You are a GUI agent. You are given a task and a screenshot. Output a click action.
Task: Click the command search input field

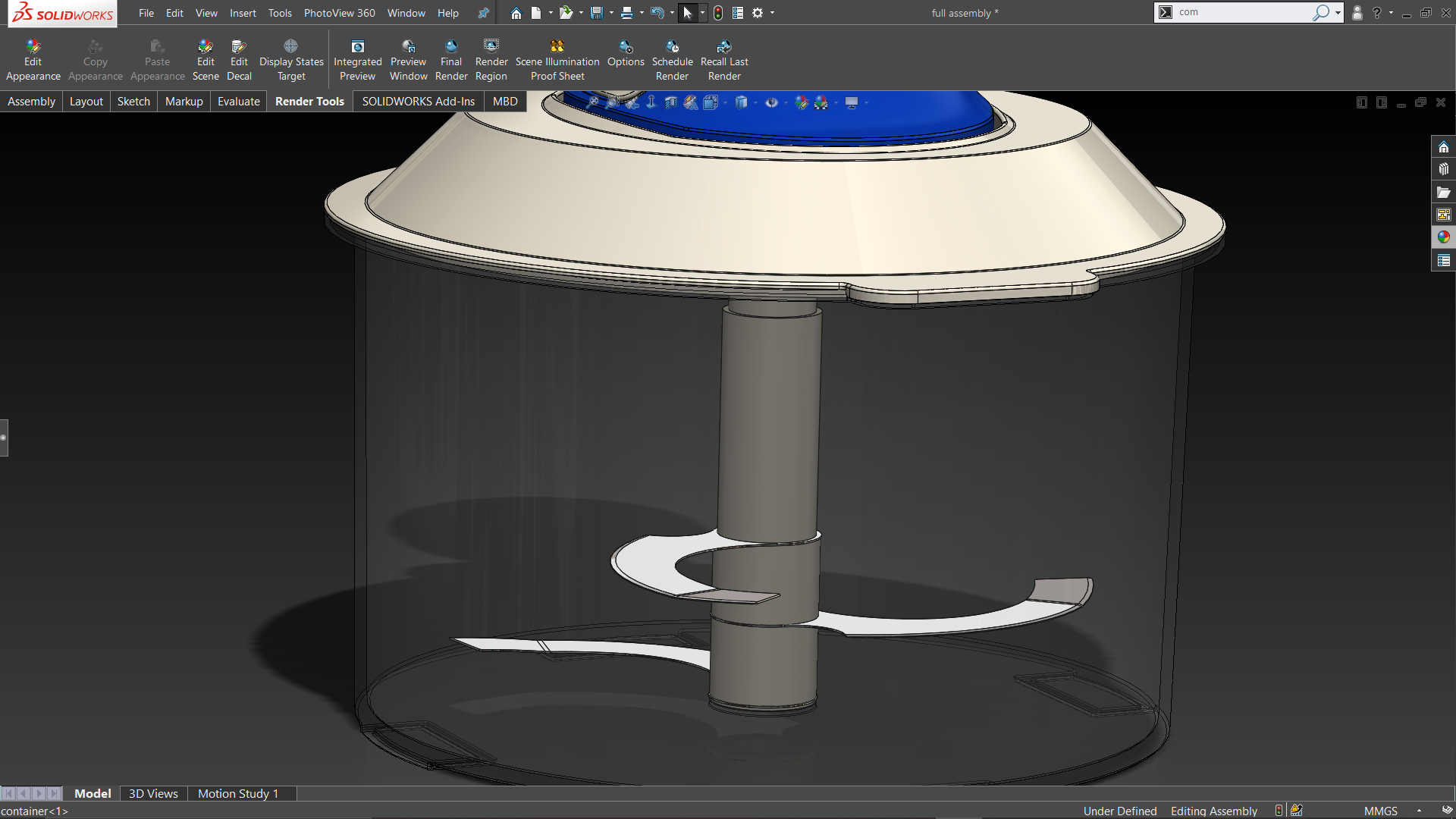[1242, 12]
